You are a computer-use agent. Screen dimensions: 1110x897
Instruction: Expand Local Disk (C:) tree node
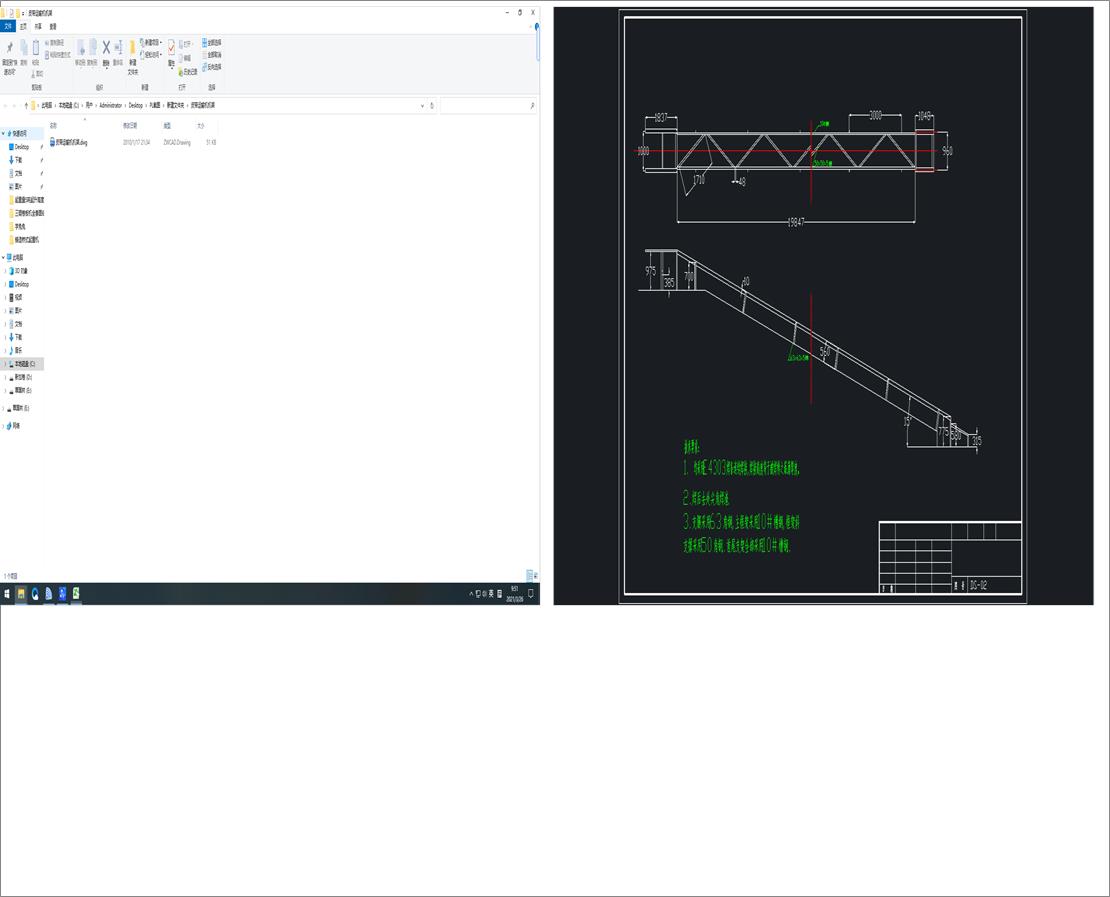tap(6, 364)
